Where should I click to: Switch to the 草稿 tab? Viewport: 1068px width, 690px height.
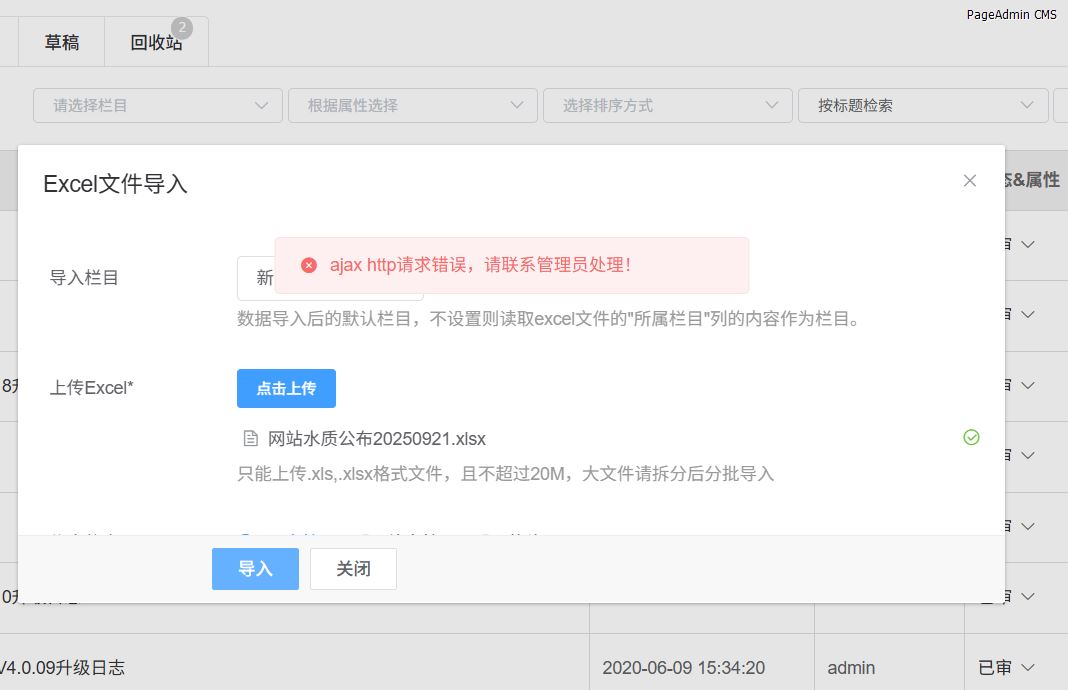point(62,43)
